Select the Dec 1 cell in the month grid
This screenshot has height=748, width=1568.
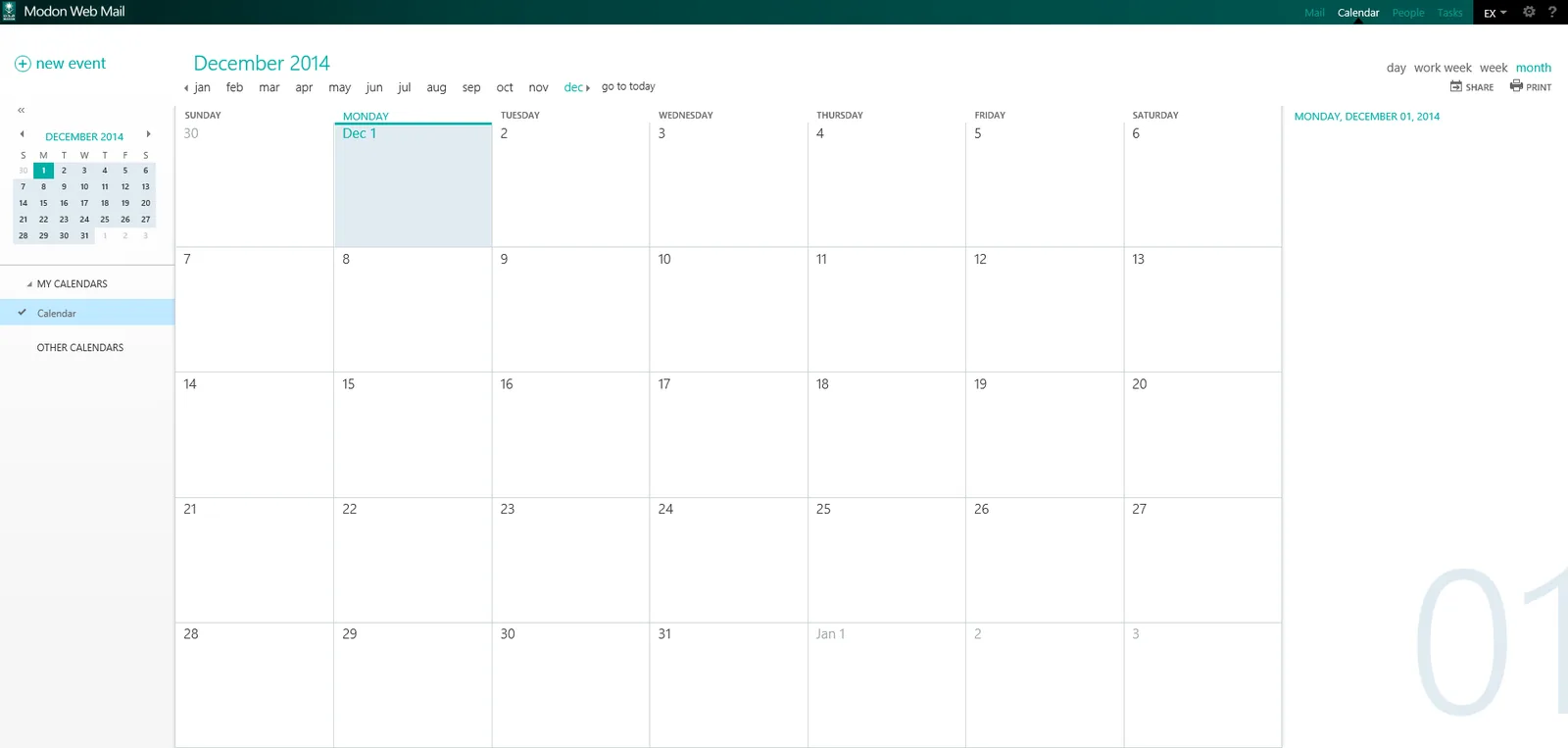coord(413,185)
